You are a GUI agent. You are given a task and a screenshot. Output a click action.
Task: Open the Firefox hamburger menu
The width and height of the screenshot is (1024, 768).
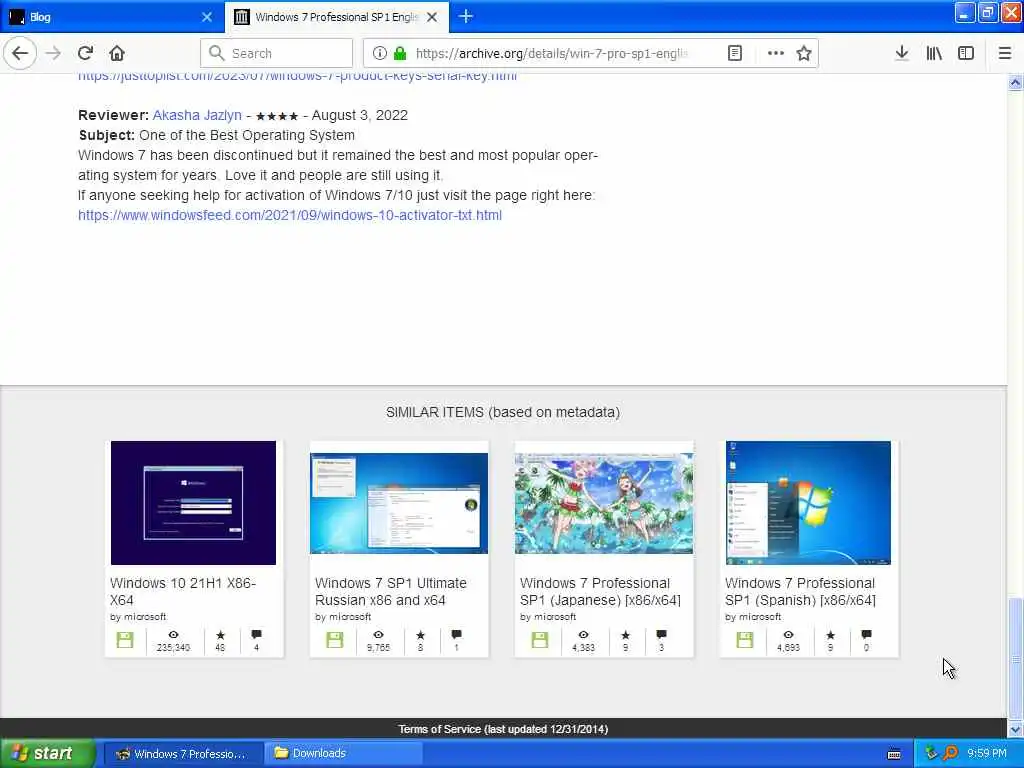[1005, 53]
